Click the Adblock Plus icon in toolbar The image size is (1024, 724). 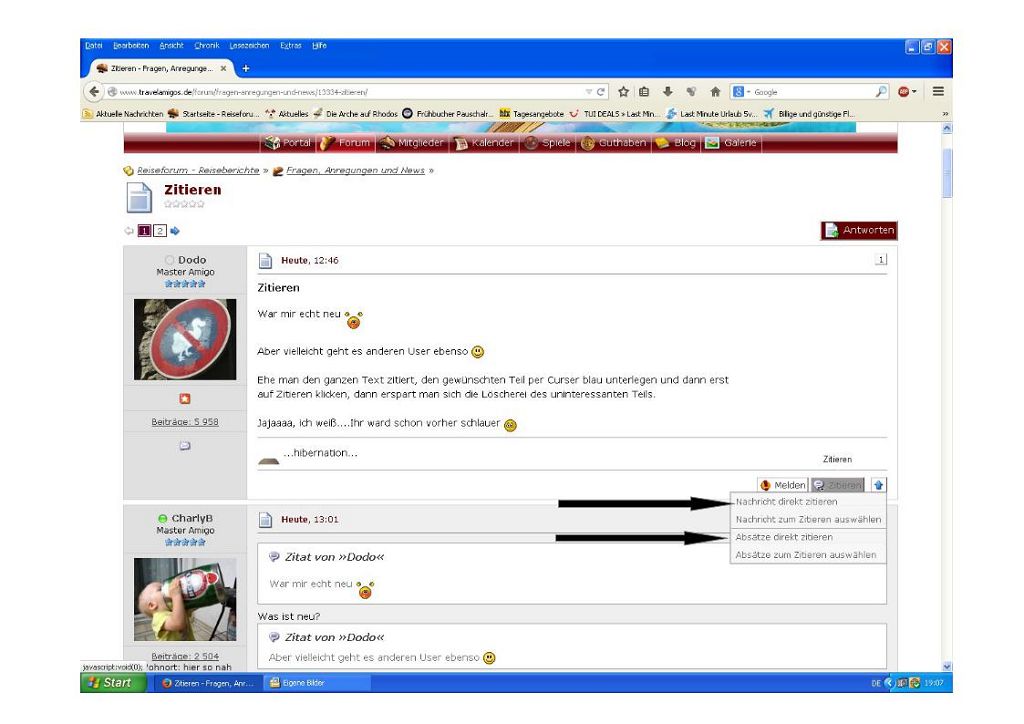click(x=903, y=92)
